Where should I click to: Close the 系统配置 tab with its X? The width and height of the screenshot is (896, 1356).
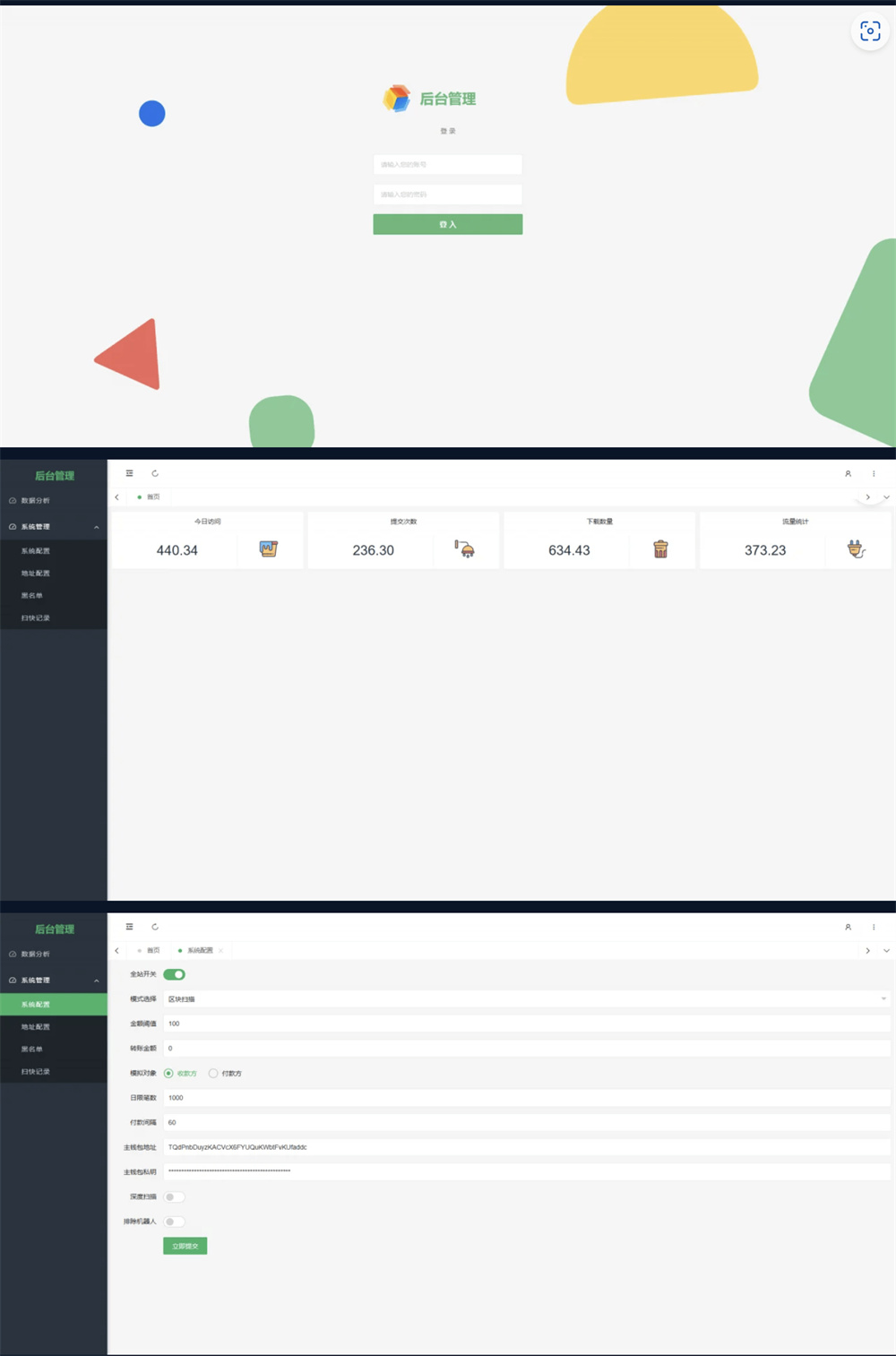coord(221,951)
